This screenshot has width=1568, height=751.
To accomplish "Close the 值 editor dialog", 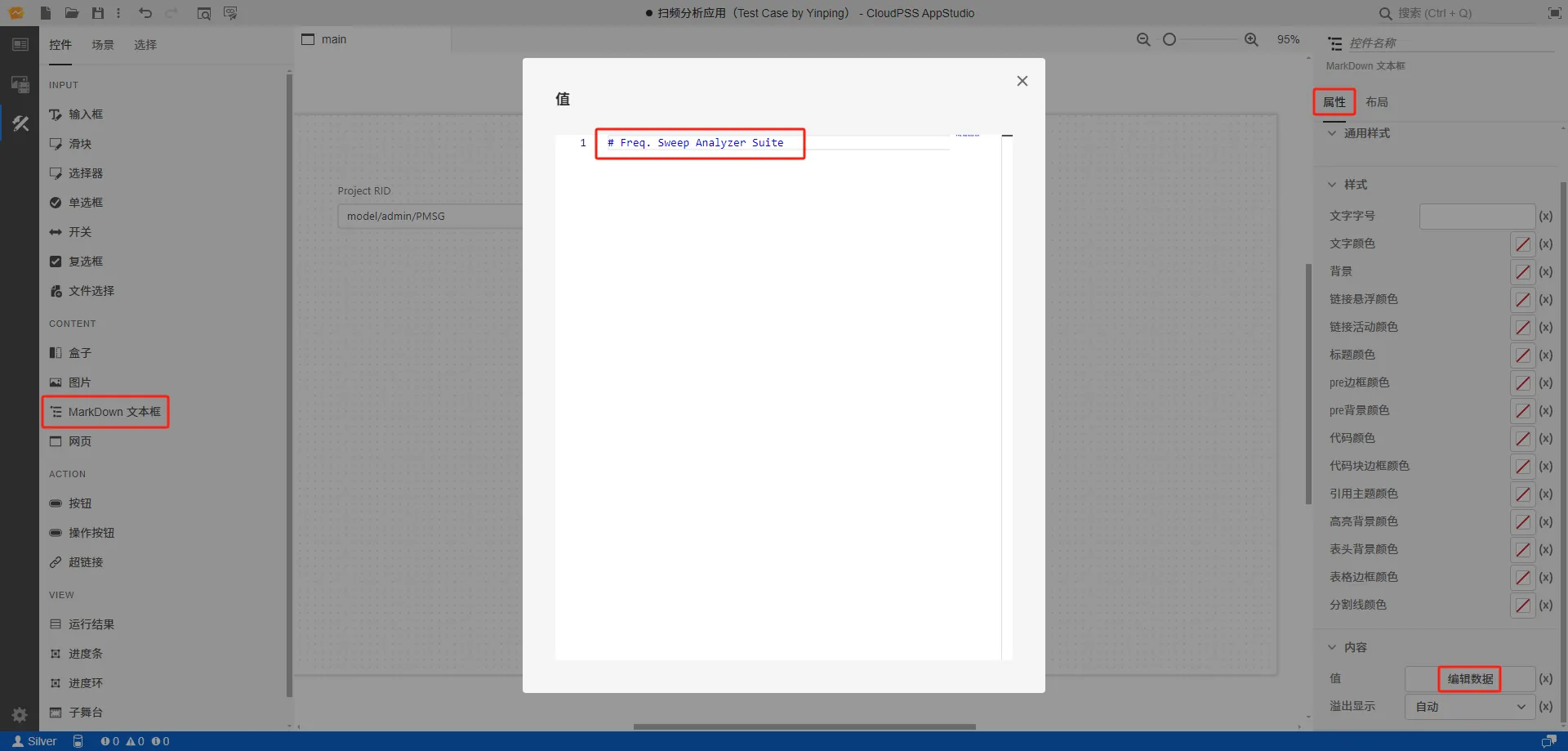I will point(1022,81).
